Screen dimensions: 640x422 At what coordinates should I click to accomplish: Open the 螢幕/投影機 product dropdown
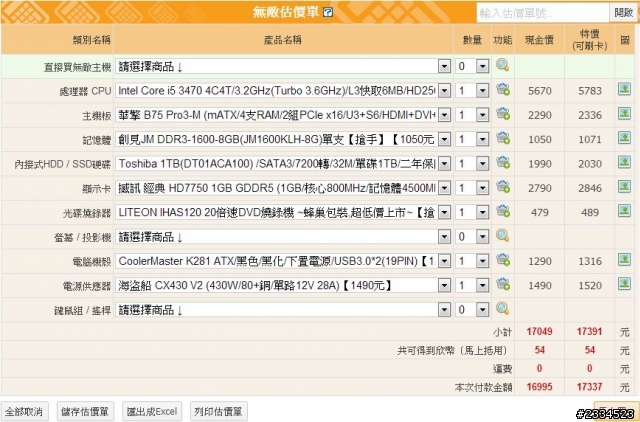pyautogui.click(x=283, y=237)
